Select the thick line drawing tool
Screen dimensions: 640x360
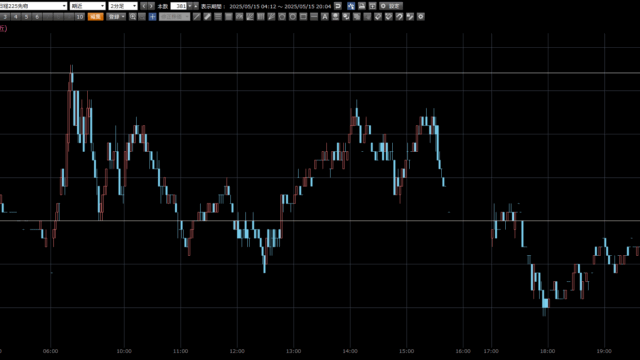point(207,17)
